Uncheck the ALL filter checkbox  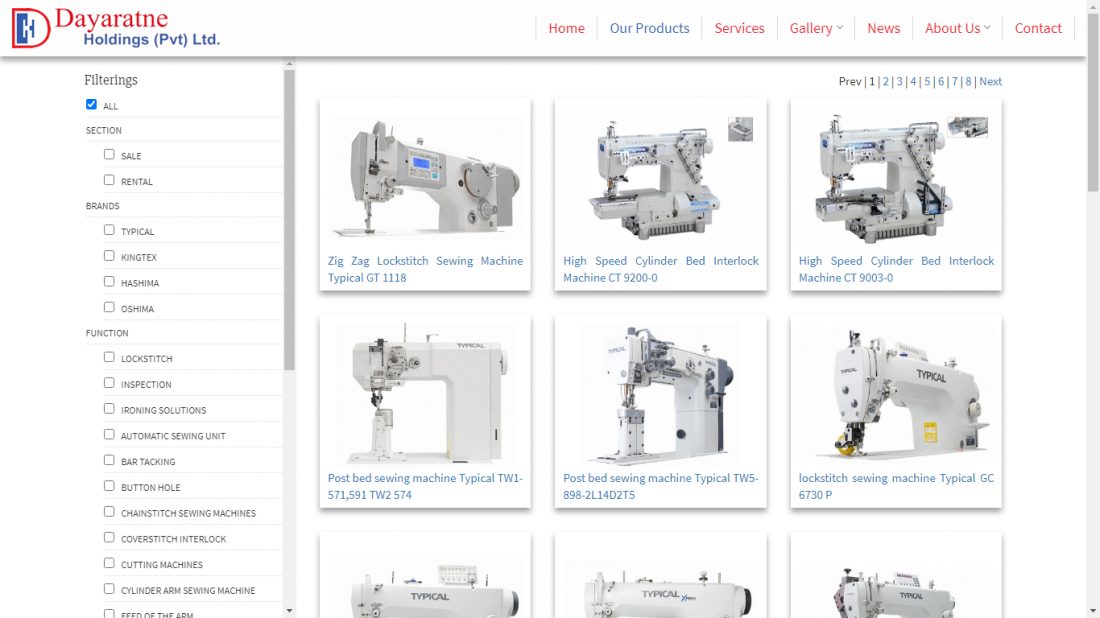point(91,105)
